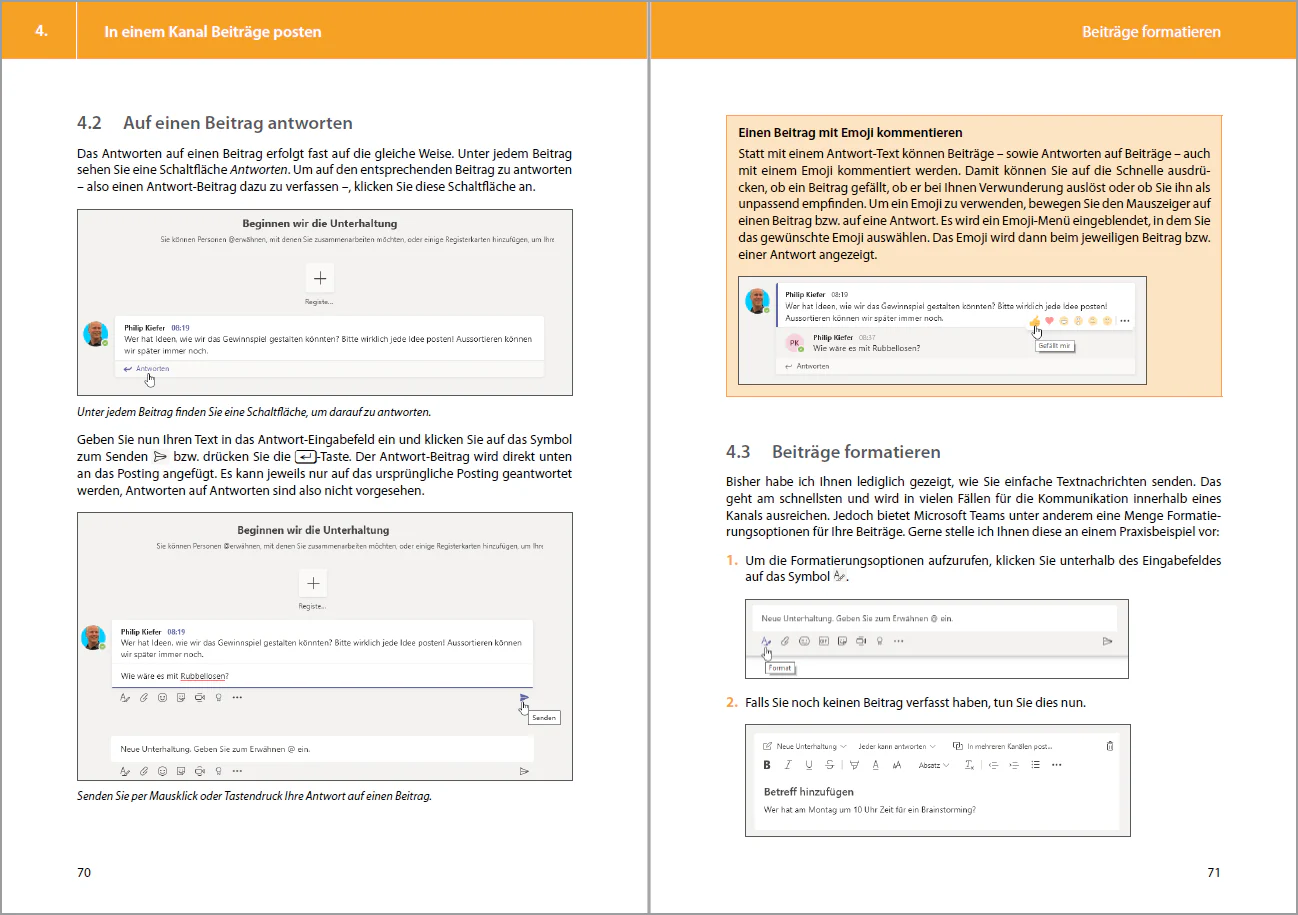The width and height of the screenshot is (1298, 915).
Task: Toggle italic with the I formatting icon
Action: (788, 765)
